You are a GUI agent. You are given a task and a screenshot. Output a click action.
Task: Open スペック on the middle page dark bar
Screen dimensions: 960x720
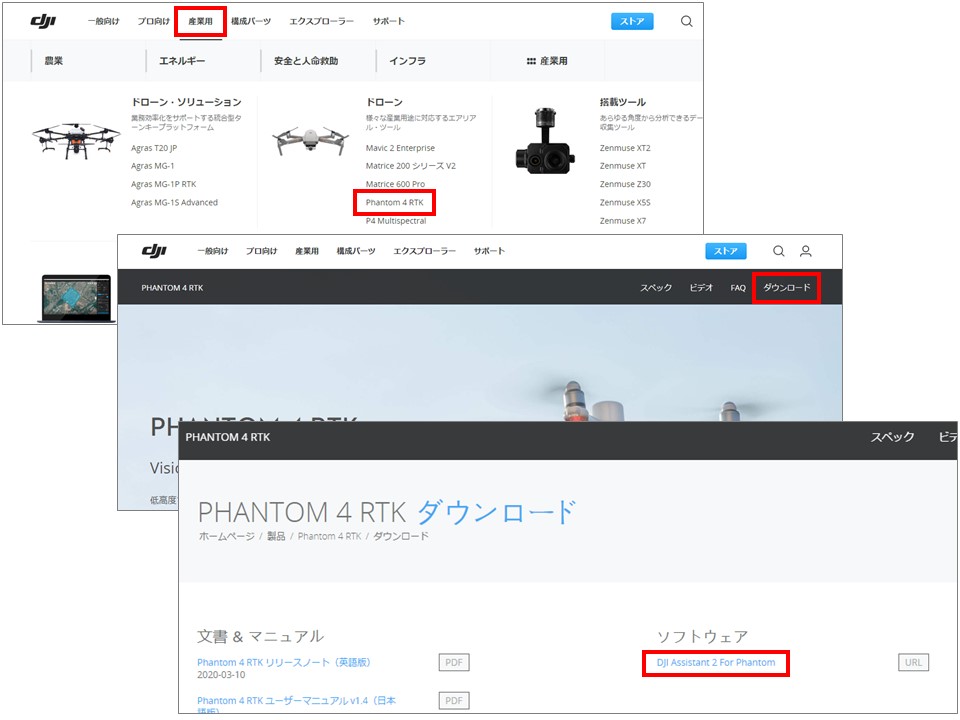(x=656, y=288)
